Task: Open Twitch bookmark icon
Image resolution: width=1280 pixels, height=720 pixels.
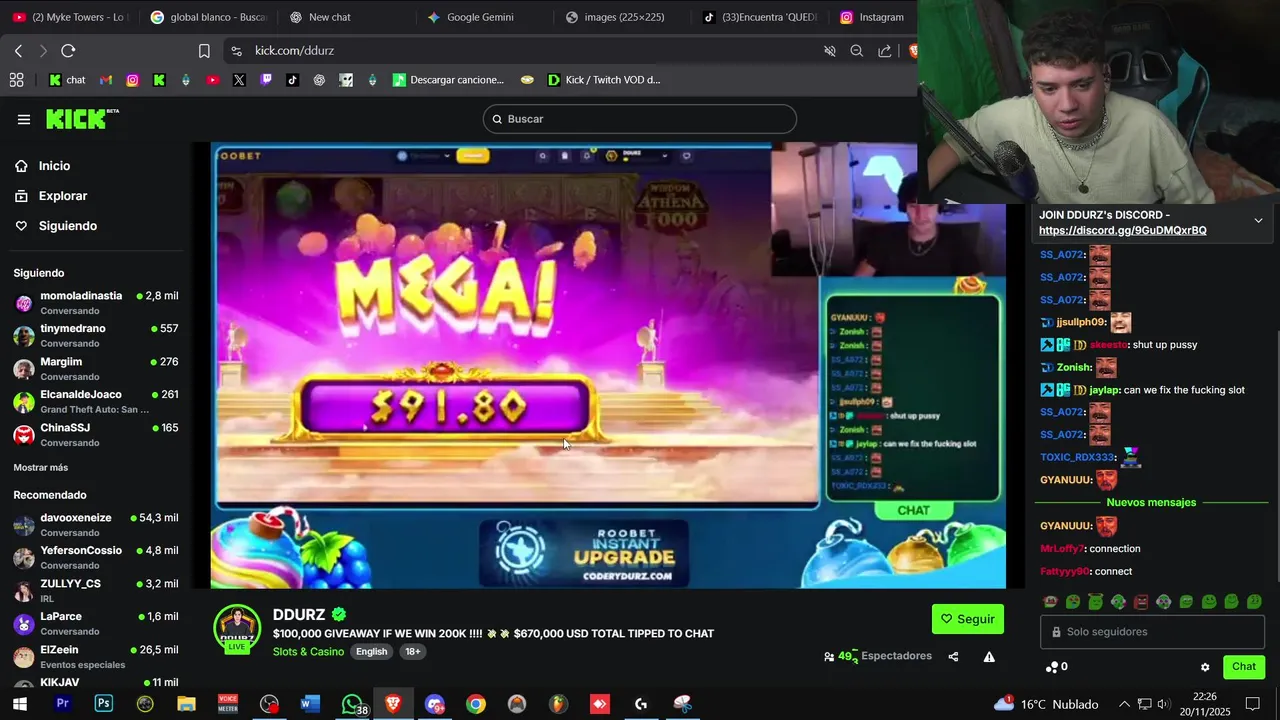Action: 266,80
